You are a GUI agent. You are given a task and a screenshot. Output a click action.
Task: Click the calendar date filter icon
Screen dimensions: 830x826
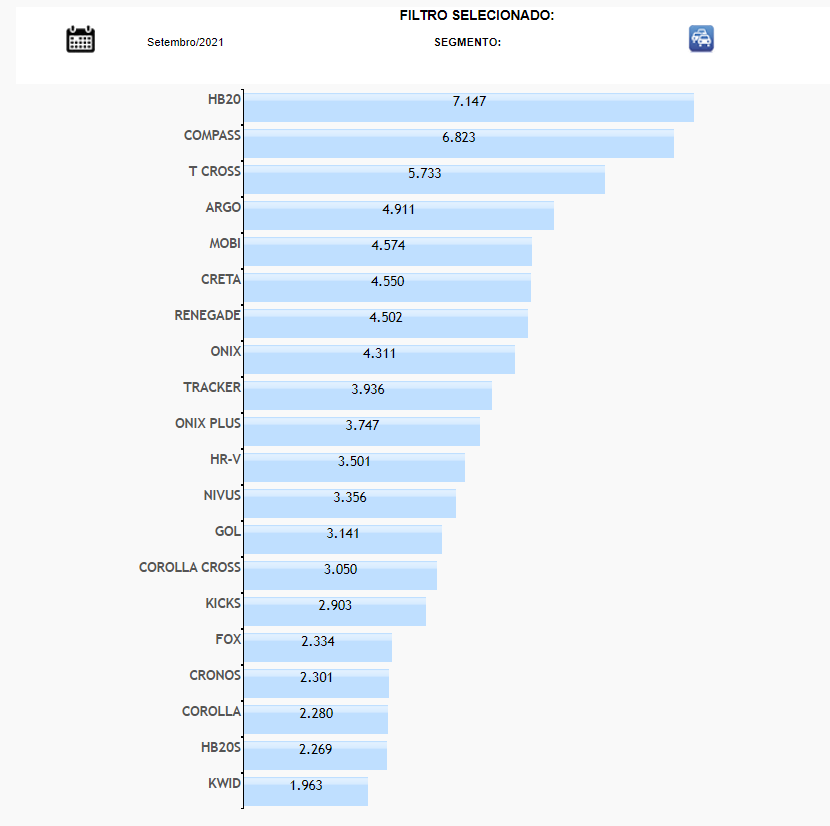80,40
